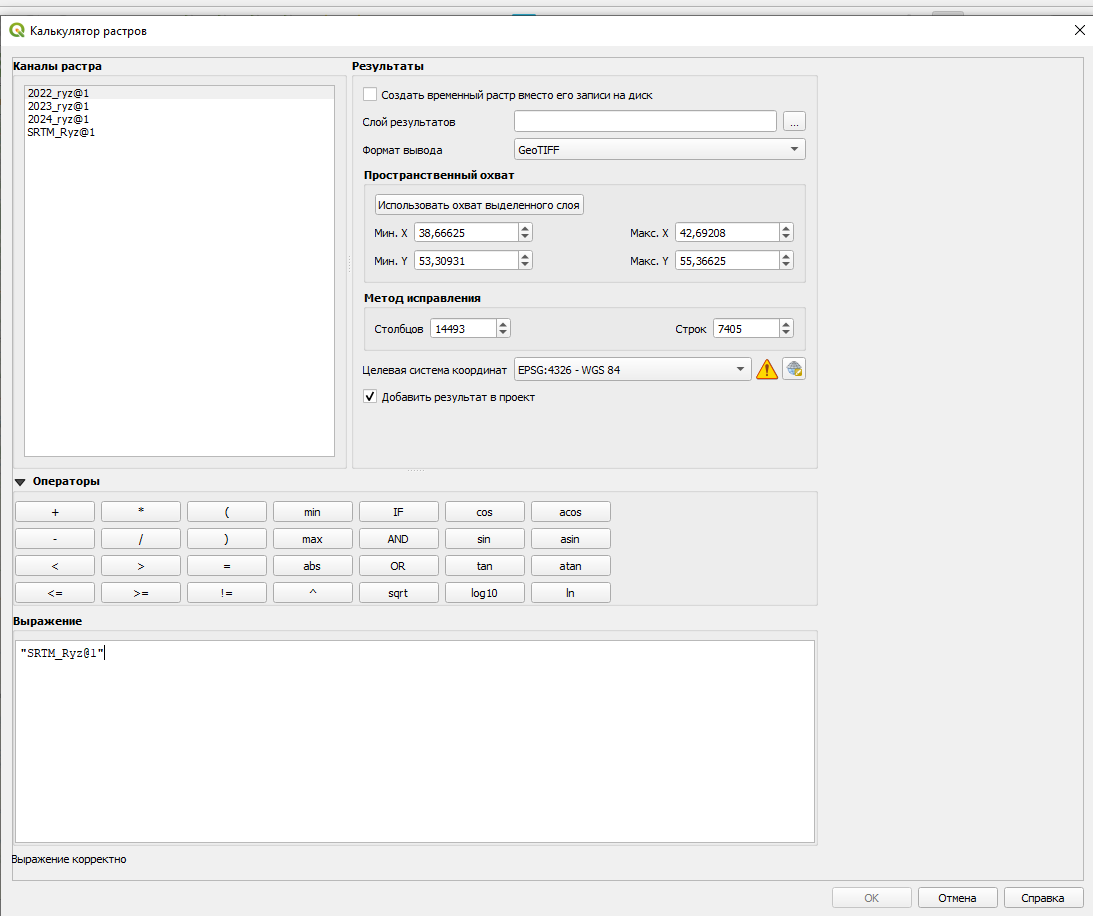Insert the sqrt operator
The width and height of the screenshot is (1093, 916).
(398, 593)
